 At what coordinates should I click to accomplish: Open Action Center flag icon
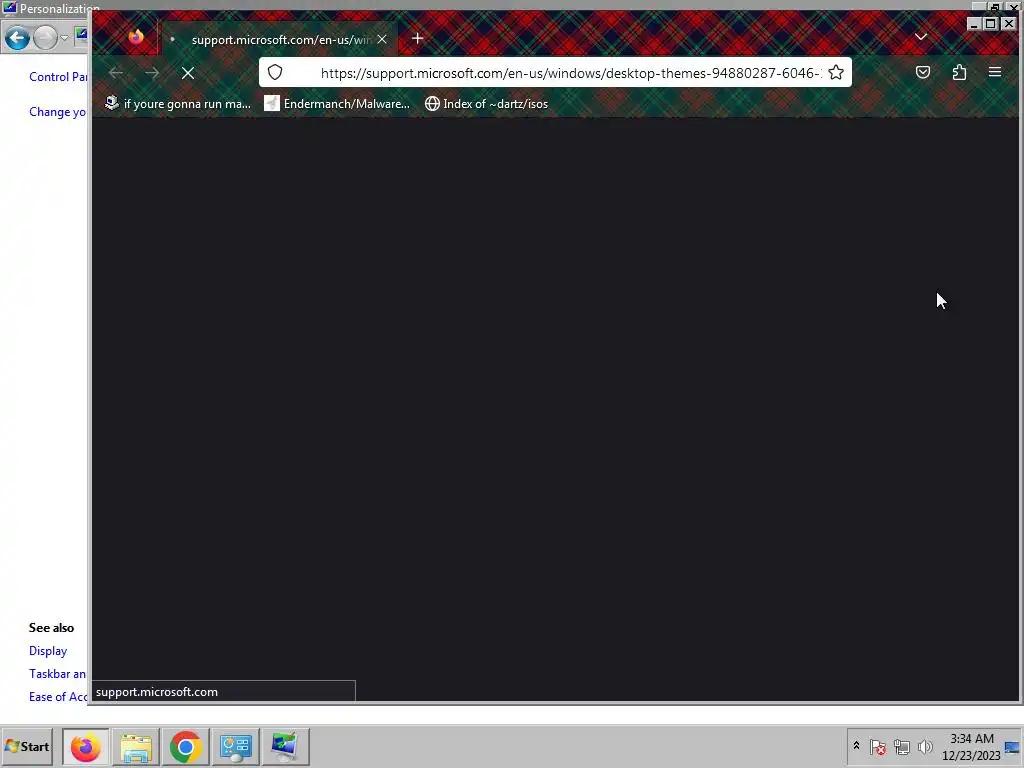(878, 746)
